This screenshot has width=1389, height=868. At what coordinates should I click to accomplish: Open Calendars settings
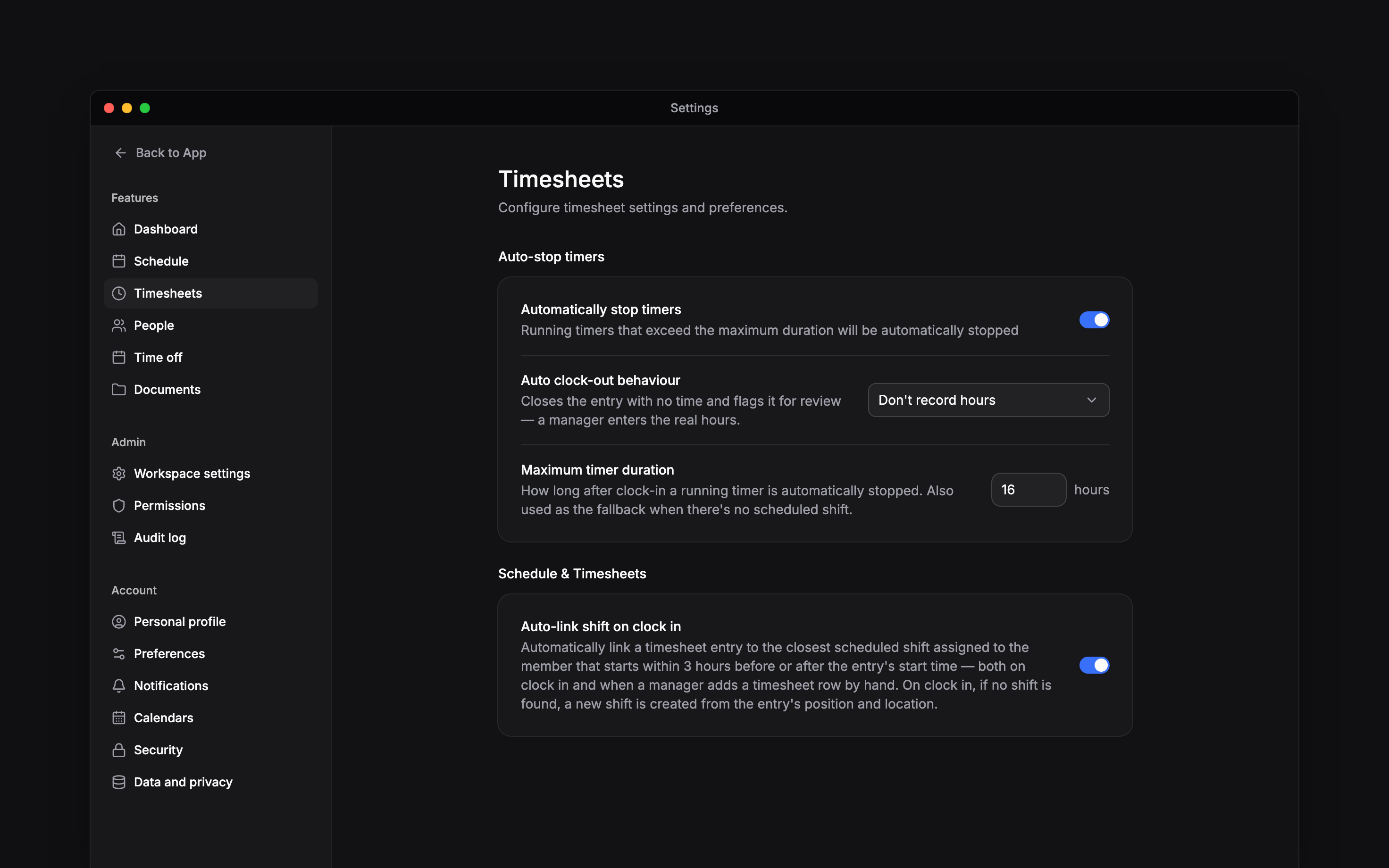point(210,718)
